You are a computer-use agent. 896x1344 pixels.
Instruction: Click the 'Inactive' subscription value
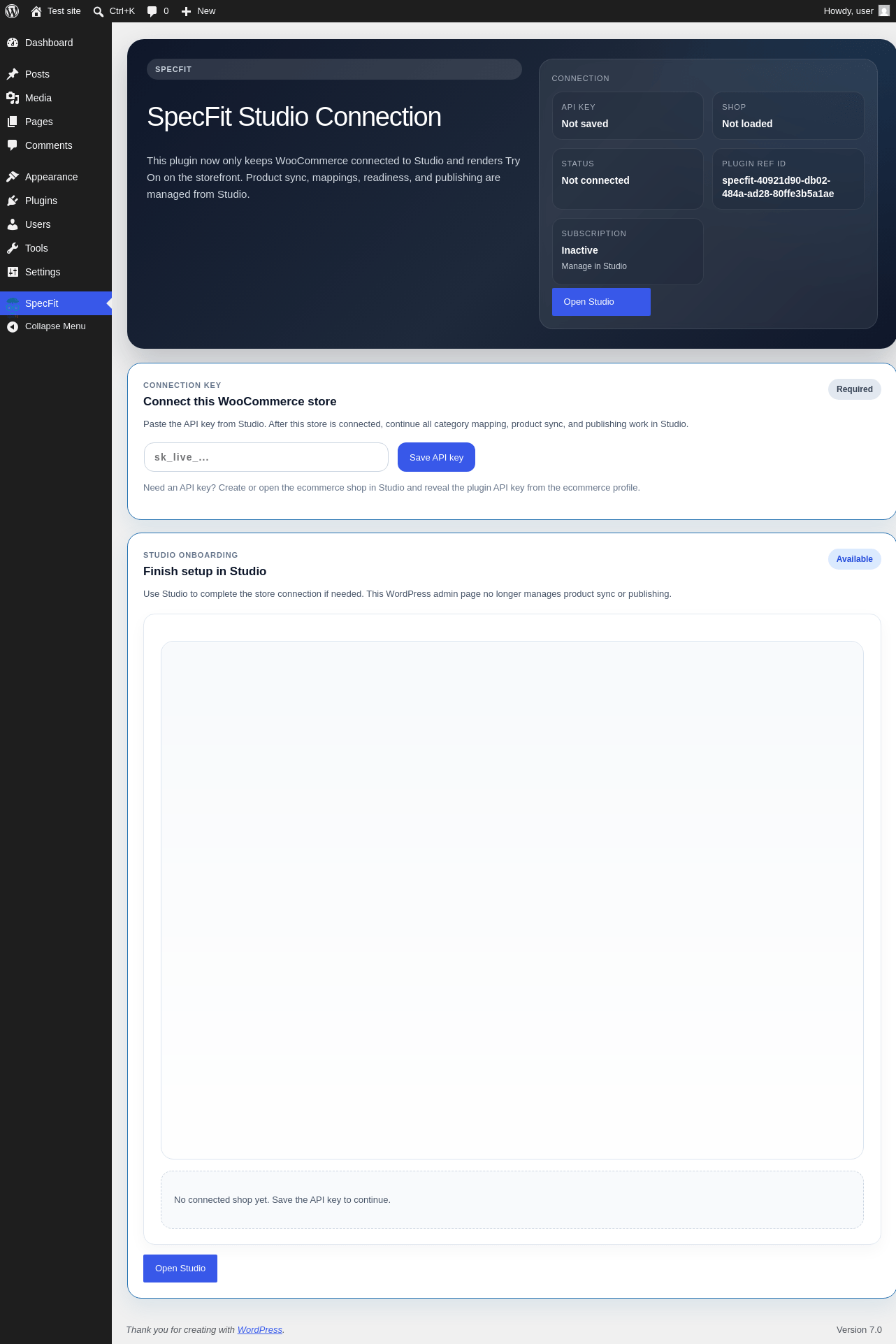580,250
